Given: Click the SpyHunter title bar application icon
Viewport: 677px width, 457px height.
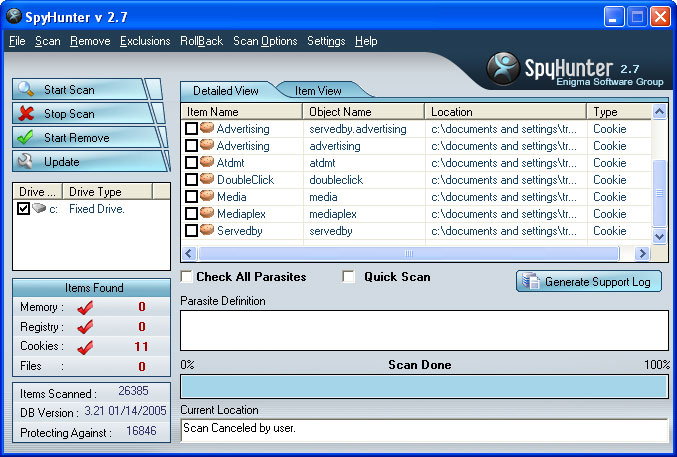Looking at the screenshot, I should coord(14,16).
